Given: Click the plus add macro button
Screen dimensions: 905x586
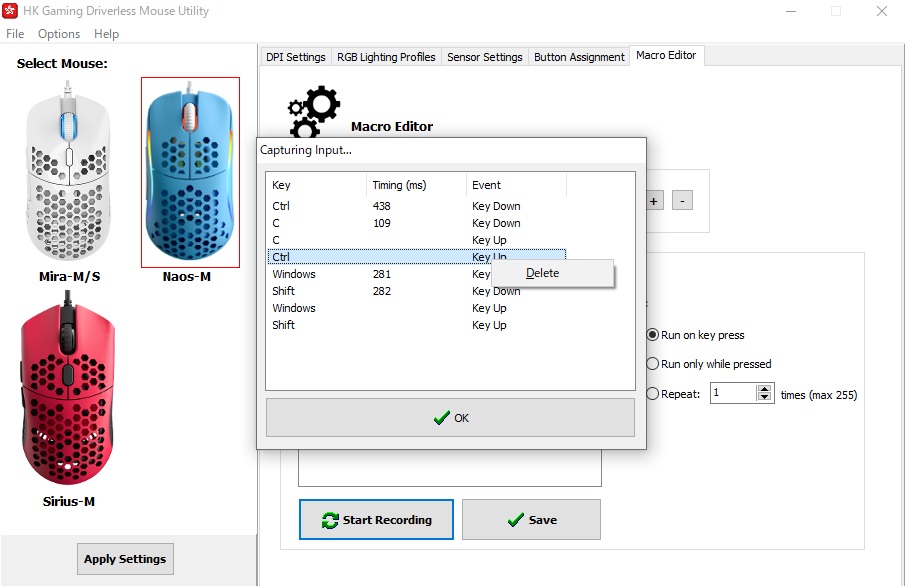Looking at the screenshot, I should 653,201.
